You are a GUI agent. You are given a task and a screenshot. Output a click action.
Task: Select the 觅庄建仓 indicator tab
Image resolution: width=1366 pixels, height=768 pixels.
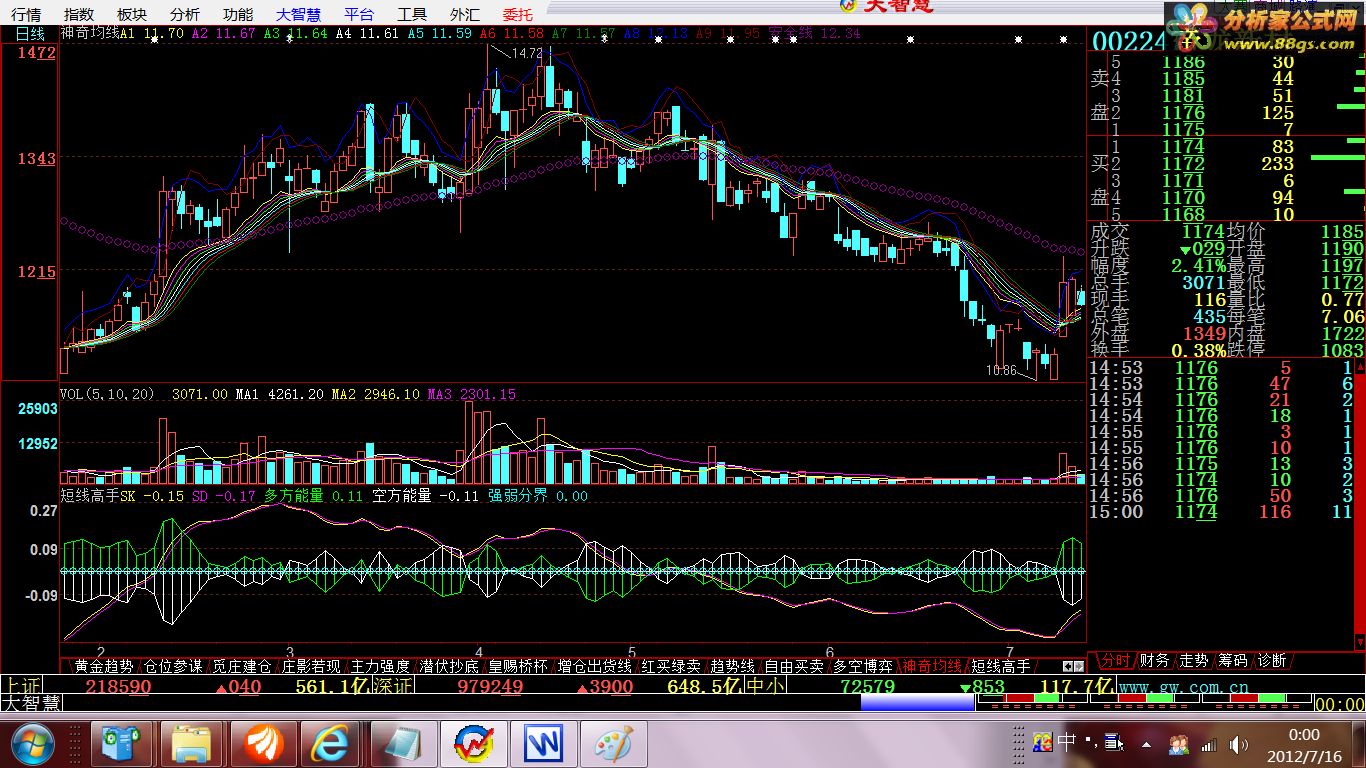coord(242,666)
